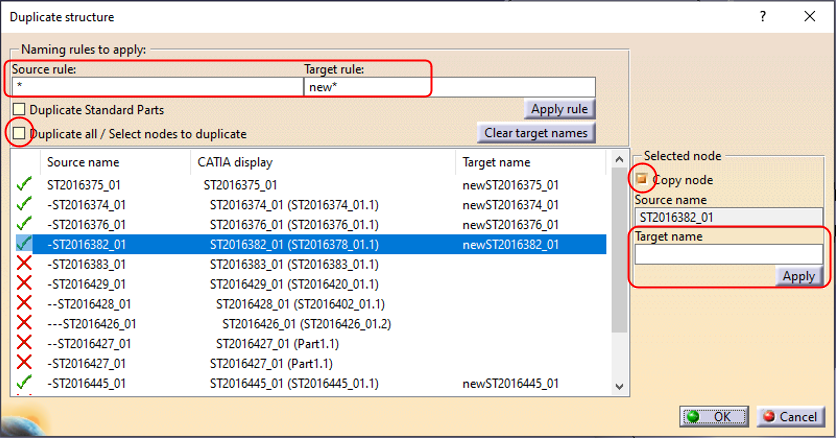Click Apply under Target name field
The image size is (836, 438).
tap(798, 276)
